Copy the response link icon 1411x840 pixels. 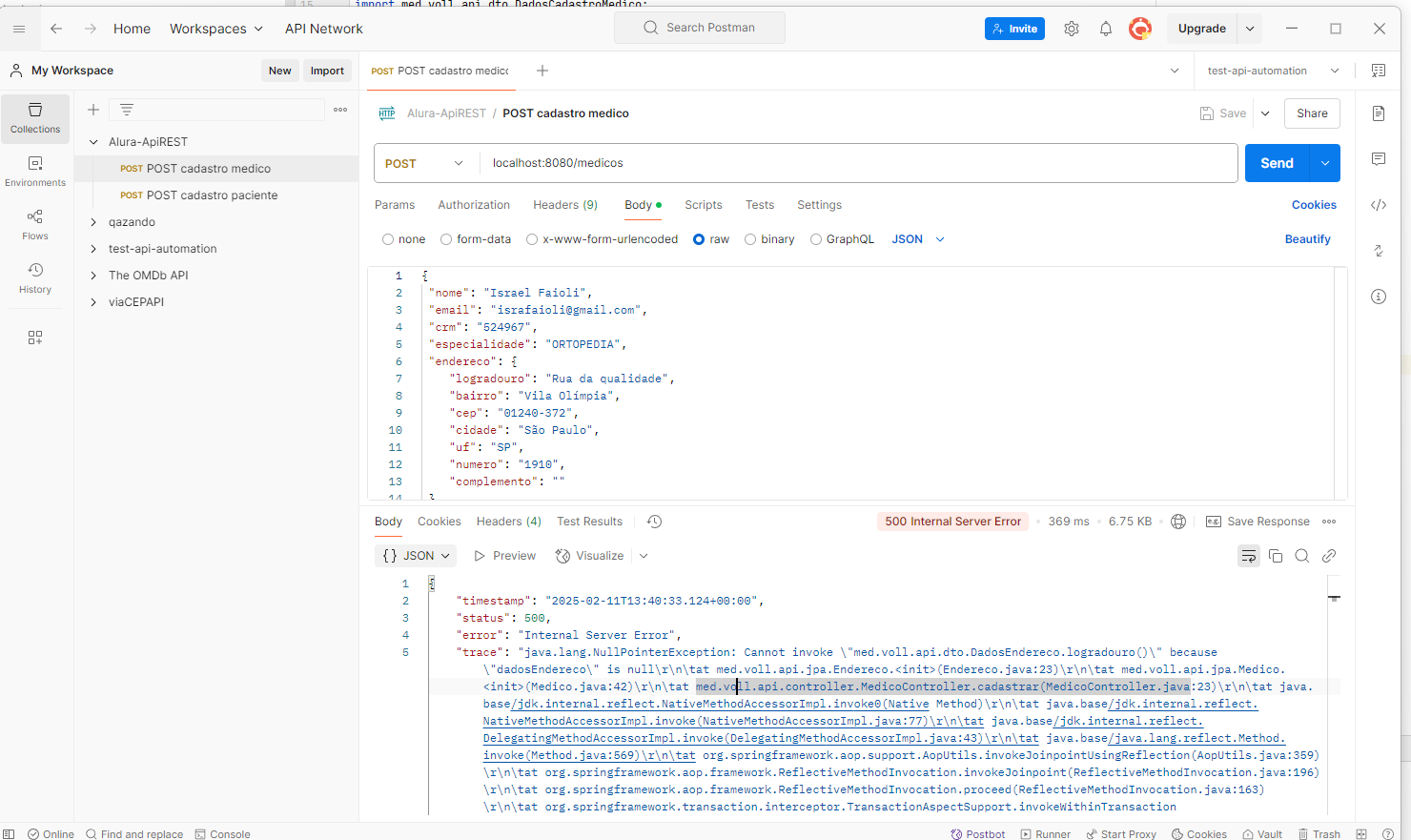click(1329, 556)
